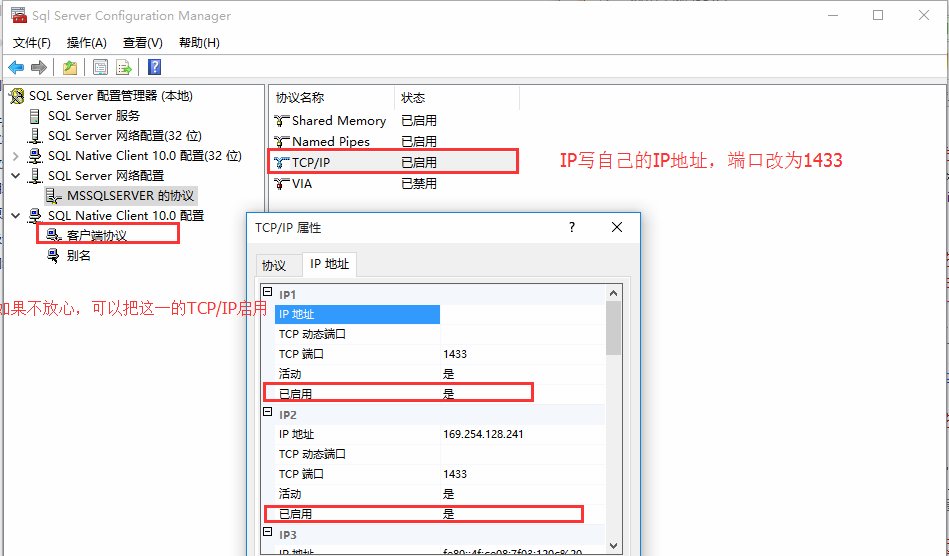
Task: Expand SQL Native Client 10.0 配置(32 位) node
Action: point(16,156)
